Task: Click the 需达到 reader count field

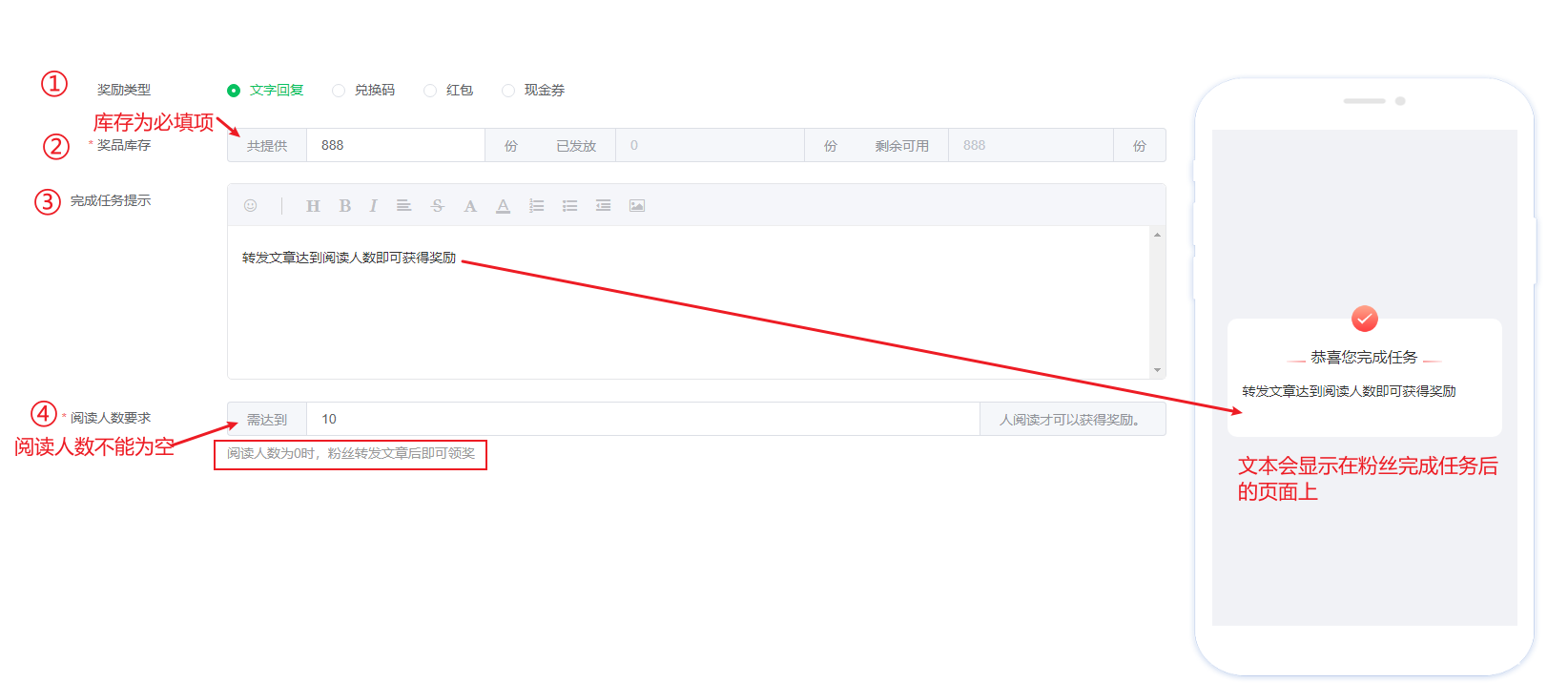Action: 642,420
